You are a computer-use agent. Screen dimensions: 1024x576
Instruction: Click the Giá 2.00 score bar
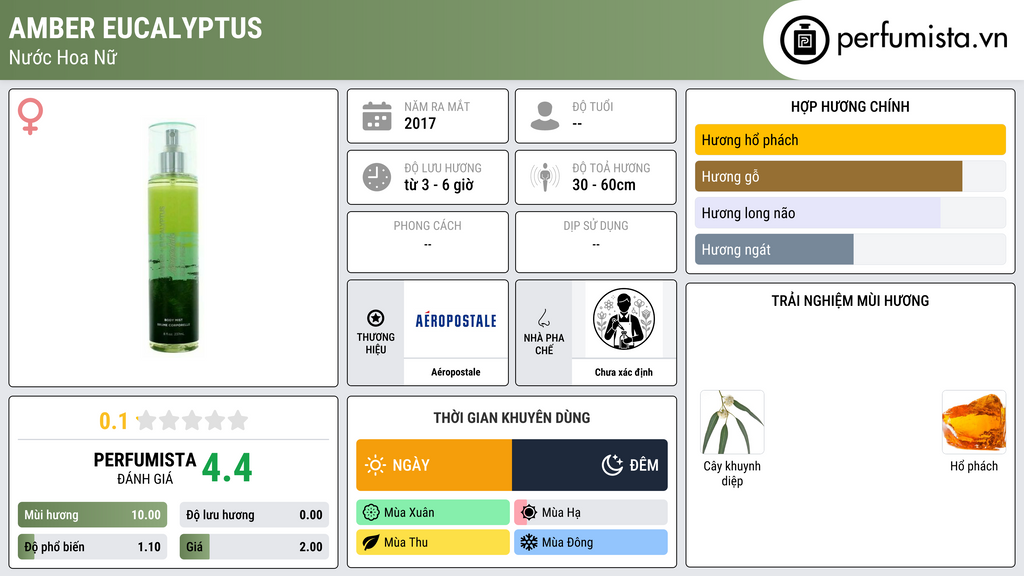pos(254,547)
